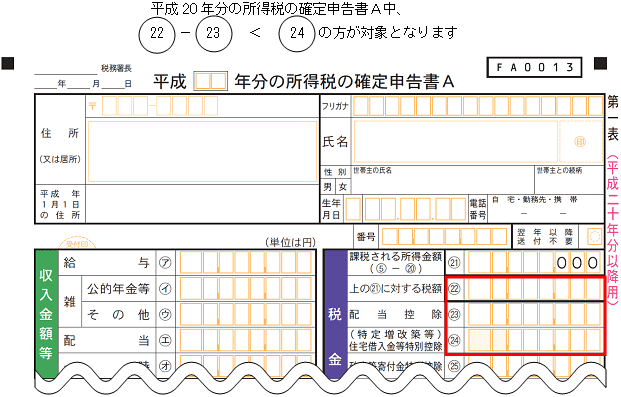Click the FA0013 form code box
Screen dimensions: 621x397
click(x=534, y=67)
